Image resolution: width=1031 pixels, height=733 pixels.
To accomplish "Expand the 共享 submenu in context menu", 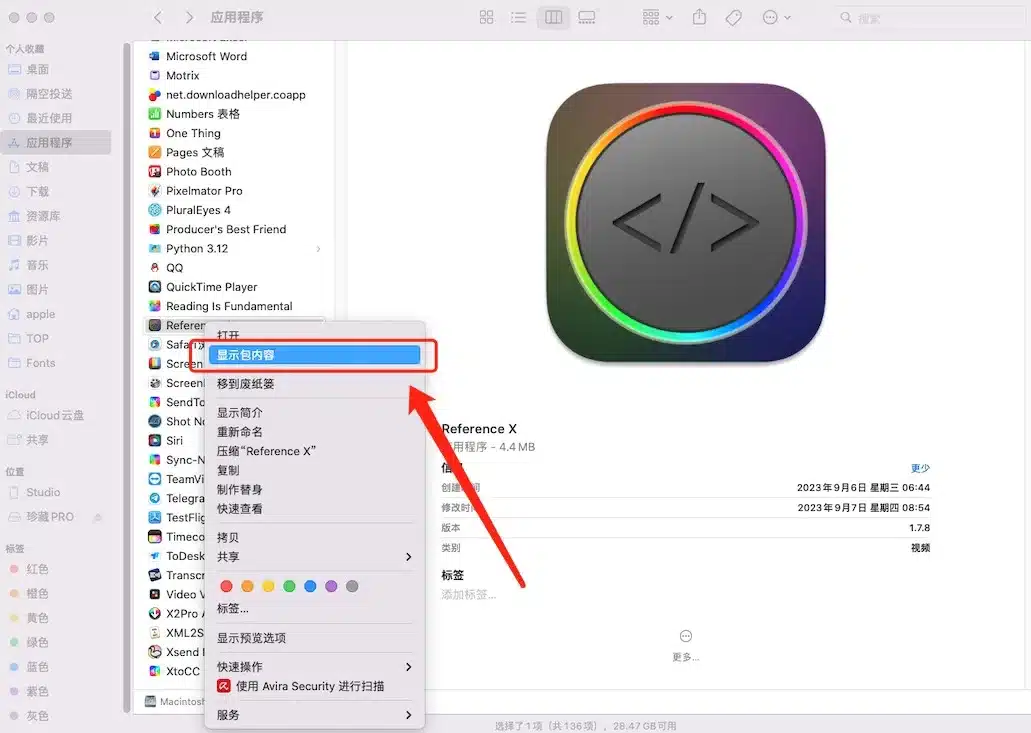I will click(314, 557).
